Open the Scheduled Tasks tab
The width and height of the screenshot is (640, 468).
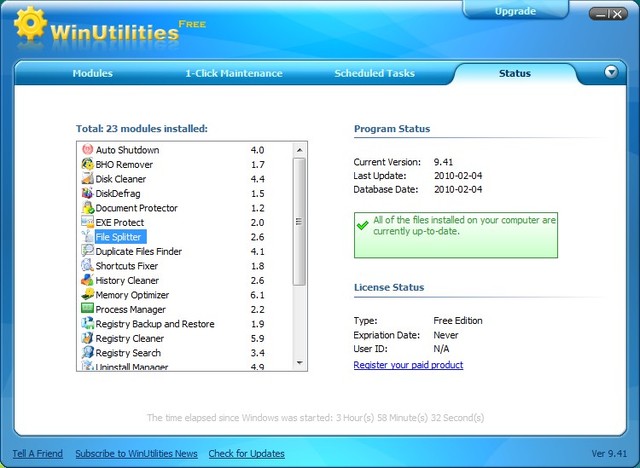tap(375, 73)
